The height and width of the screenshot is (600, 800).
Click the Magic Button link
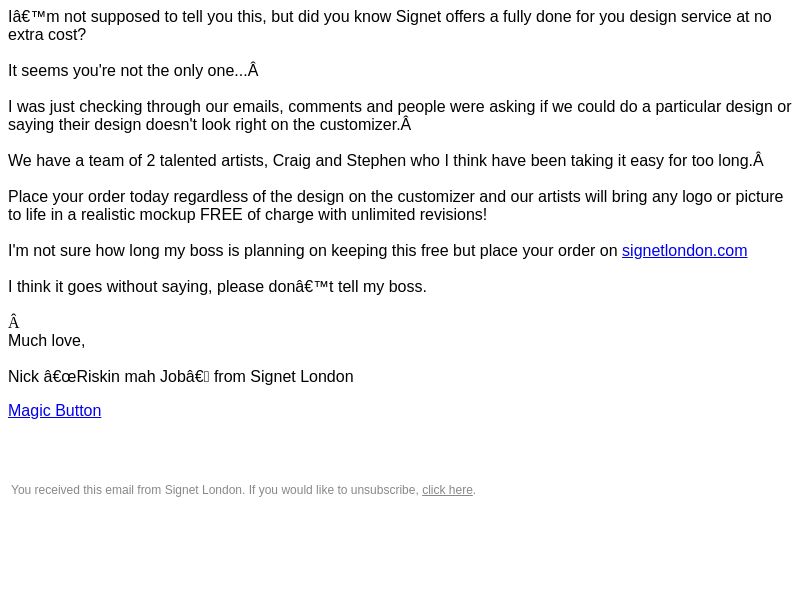click(55, 410)
